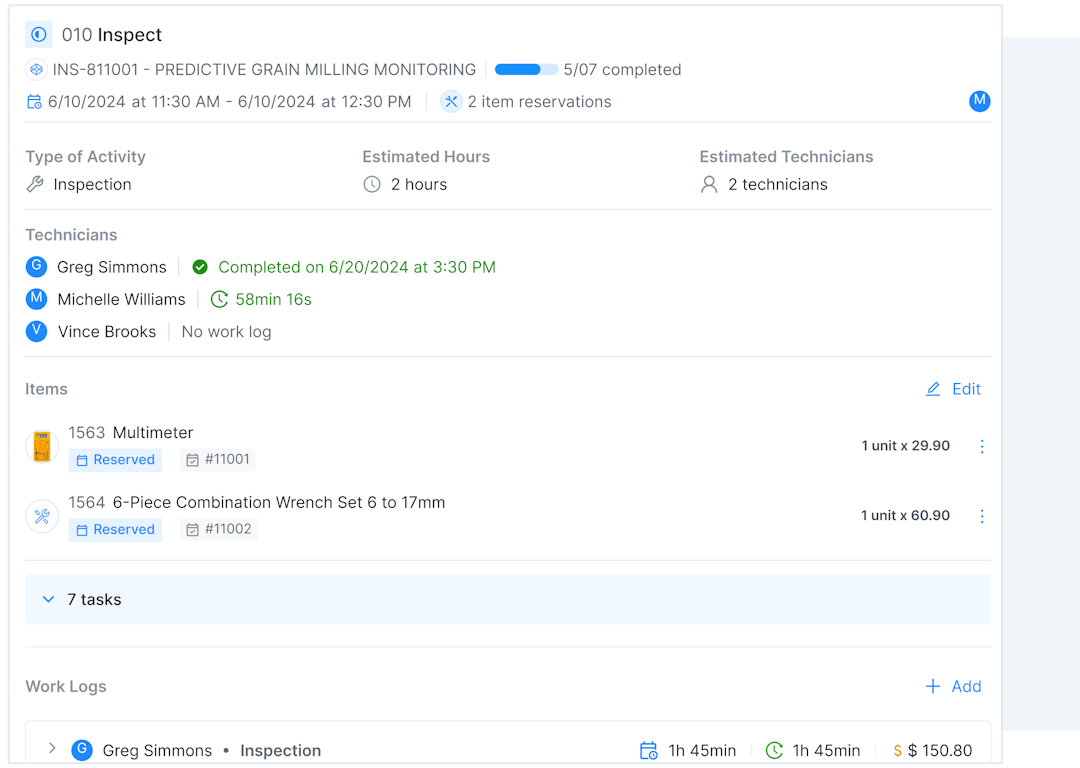Click the Multimeter item thumbnail
Image resolution: width=1080 pixels, height=768 pixels.
click(x=42, y=447)
